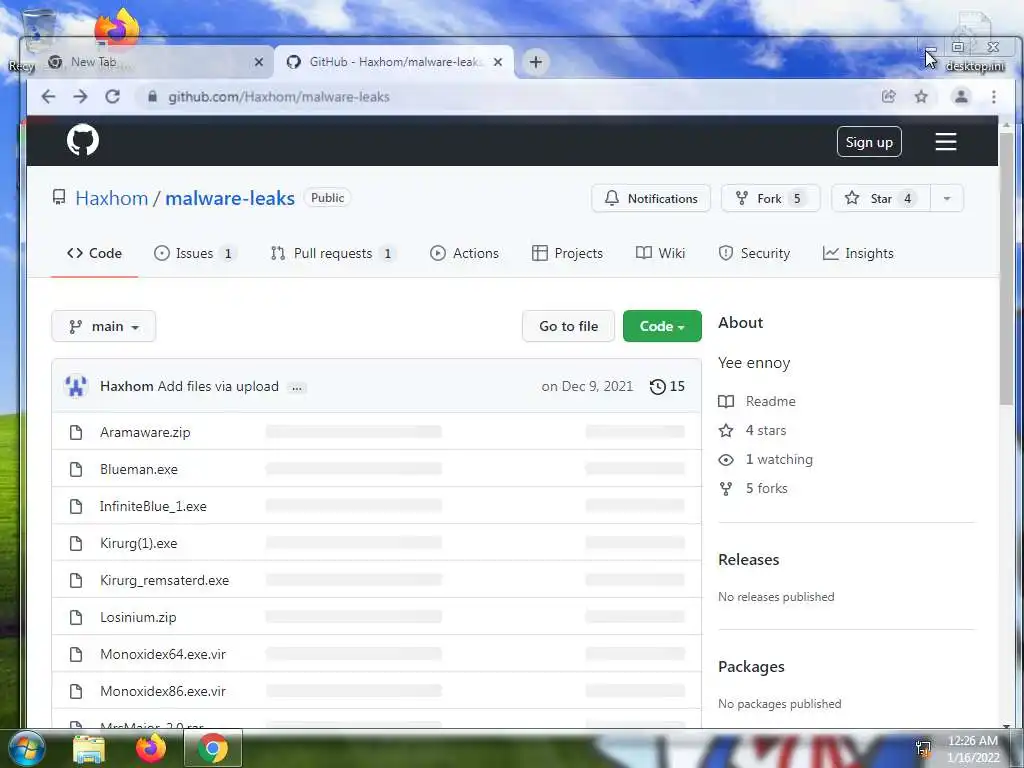The height and width of the screenshot is (768, 1024).
Task: Open the Add files via upload commit
Action: 218,387
